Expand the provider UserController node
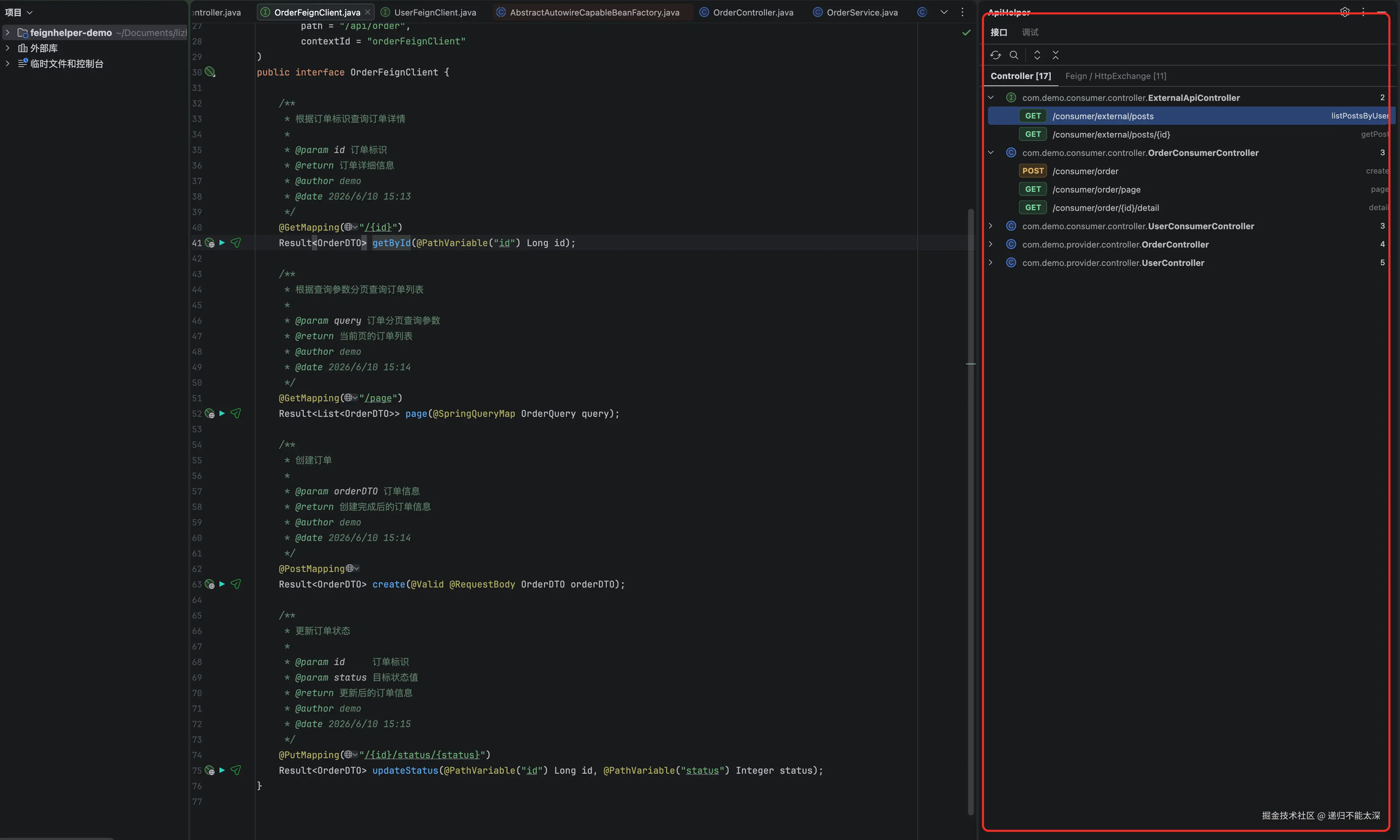Image resolution: width=1400 pixels, height=840 pixels. coord(990,263)
